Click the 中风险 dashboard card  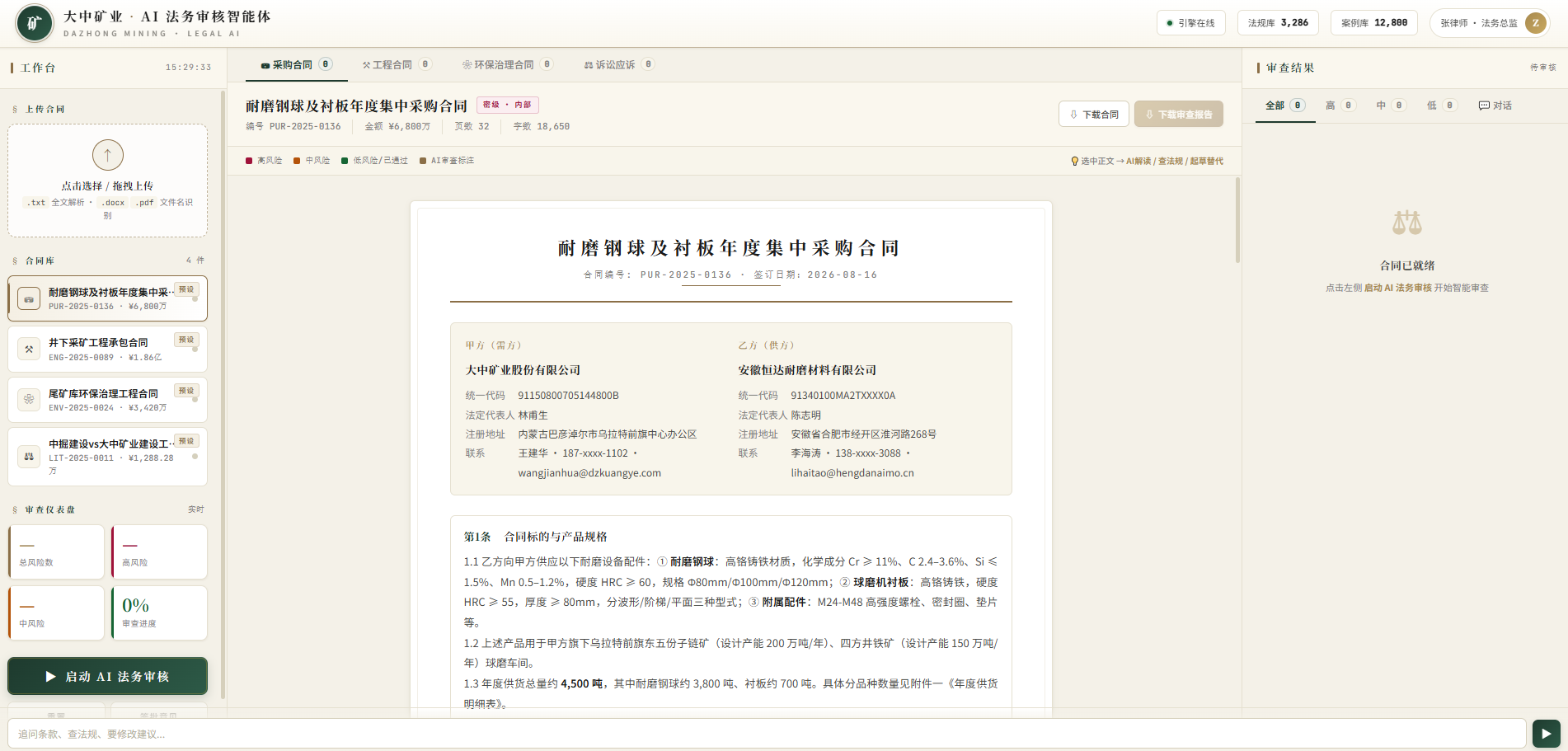(56, 613)
